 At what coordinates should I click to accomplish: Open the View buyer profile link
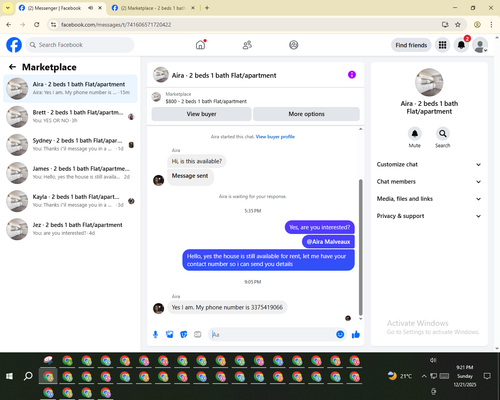click(275, 137)
